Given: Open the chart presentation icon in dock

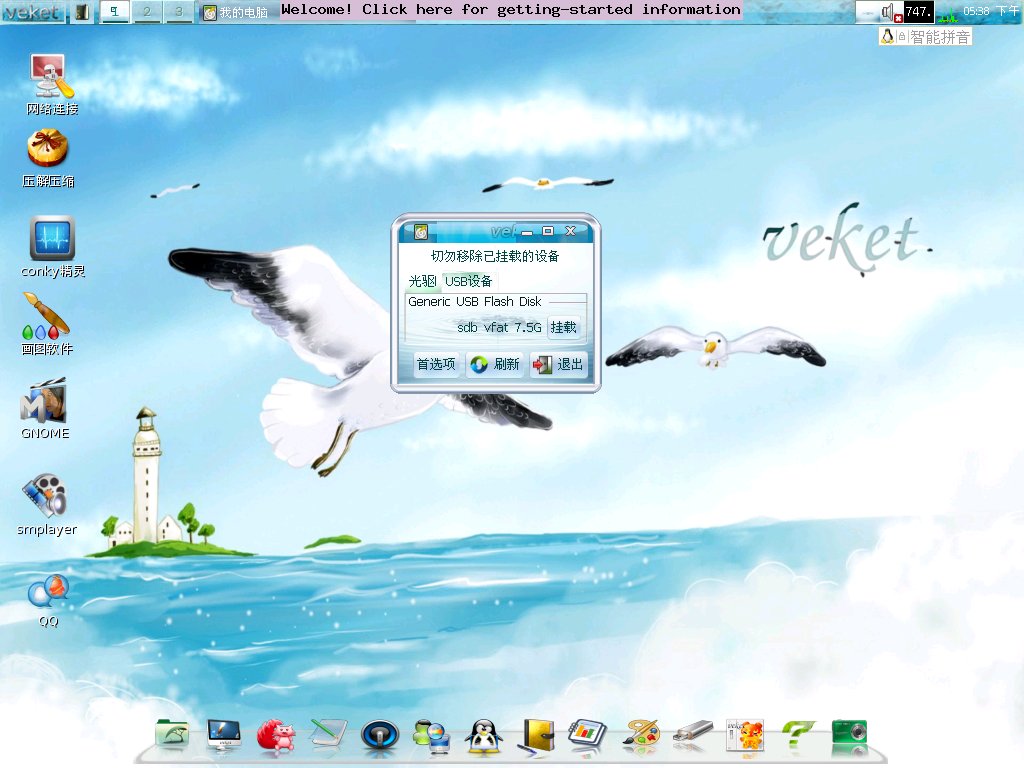Looking at the screenshot, I should click(587, 735).
